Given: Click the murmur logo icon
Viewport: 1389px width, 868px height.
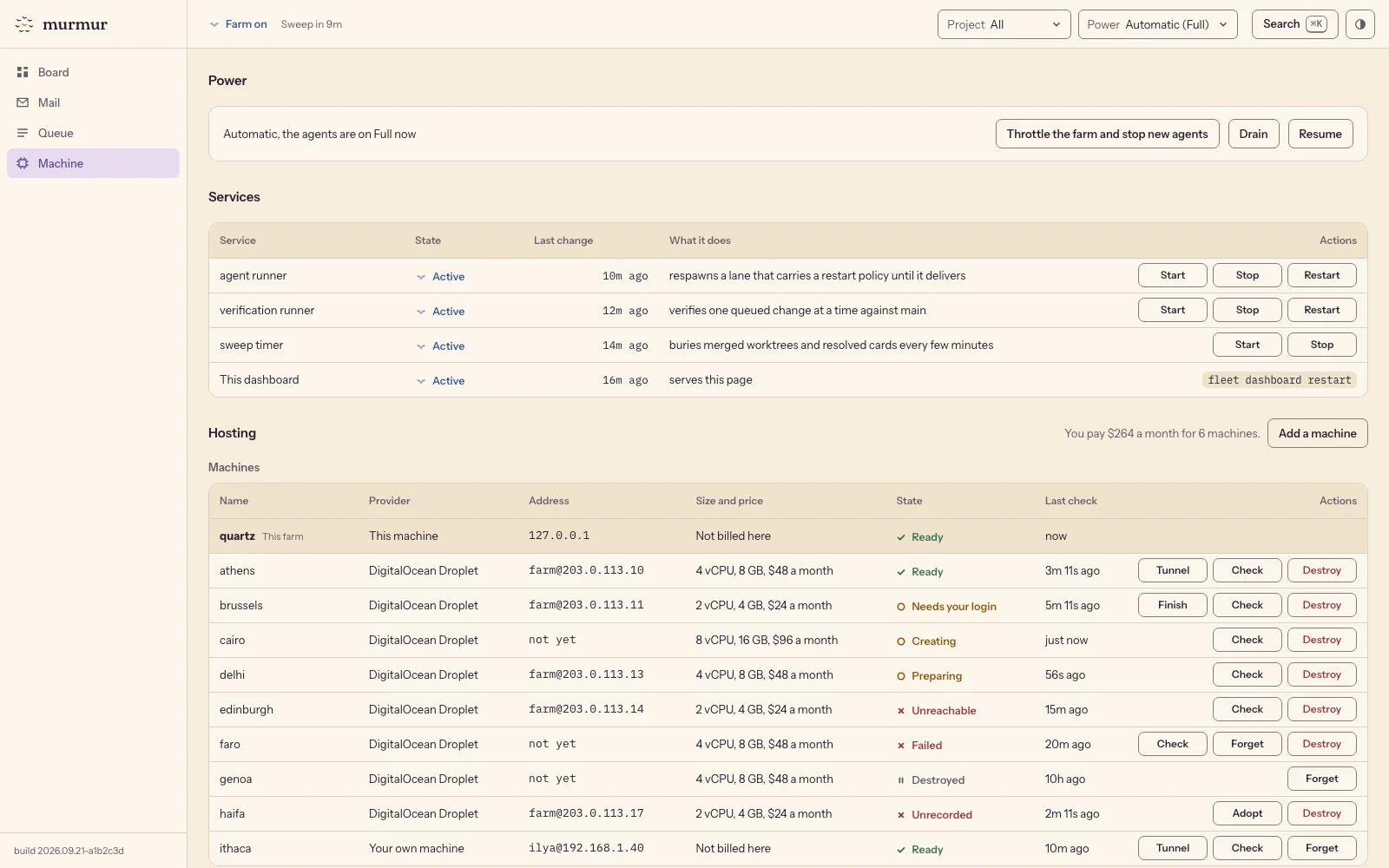Looking at the screenshot, I should (24, 24).
